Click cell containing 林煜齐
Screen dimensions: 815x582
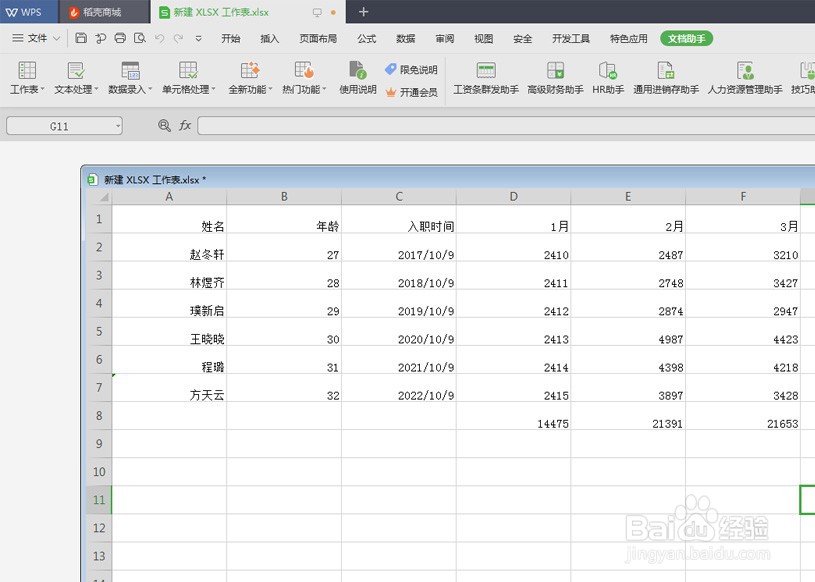pos(169,275)
